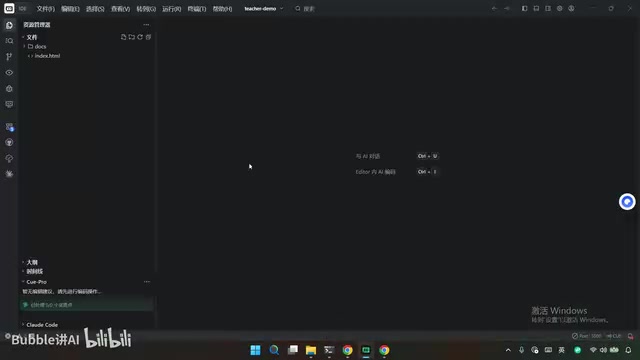The width and height of the screenshot is (640, 360).
Task: Open the volume control in the system tray
Action: (x=603, y=350)
